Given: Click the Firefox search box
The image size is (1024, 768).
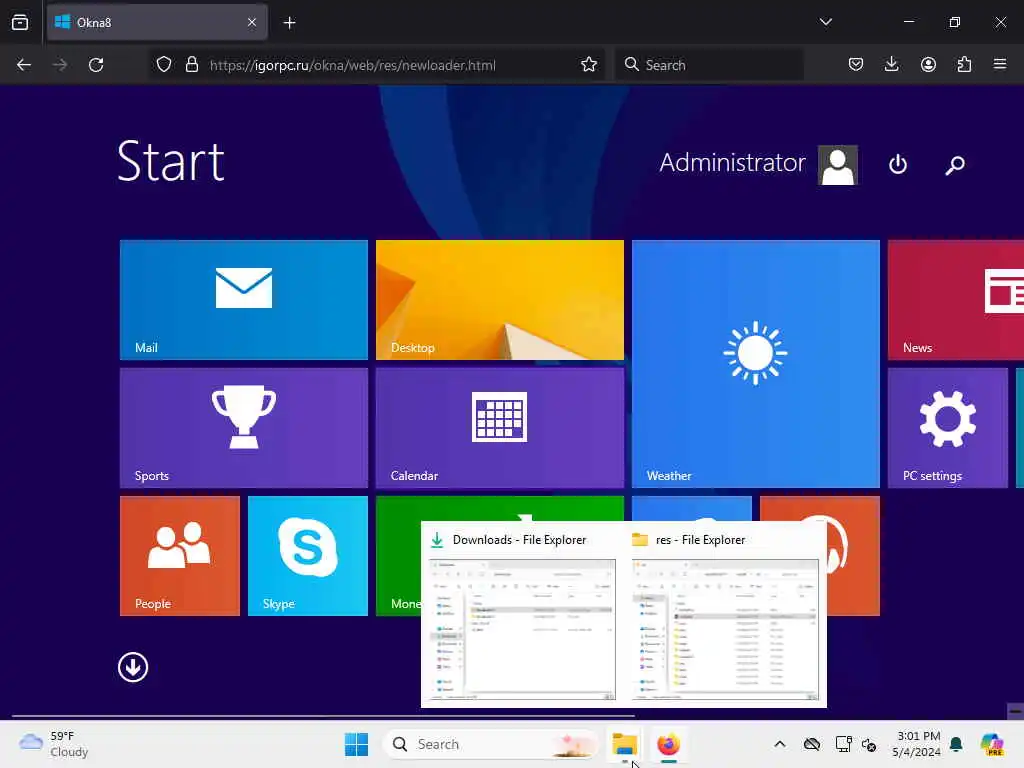Looking at the screenshot, I should [709, 65].
